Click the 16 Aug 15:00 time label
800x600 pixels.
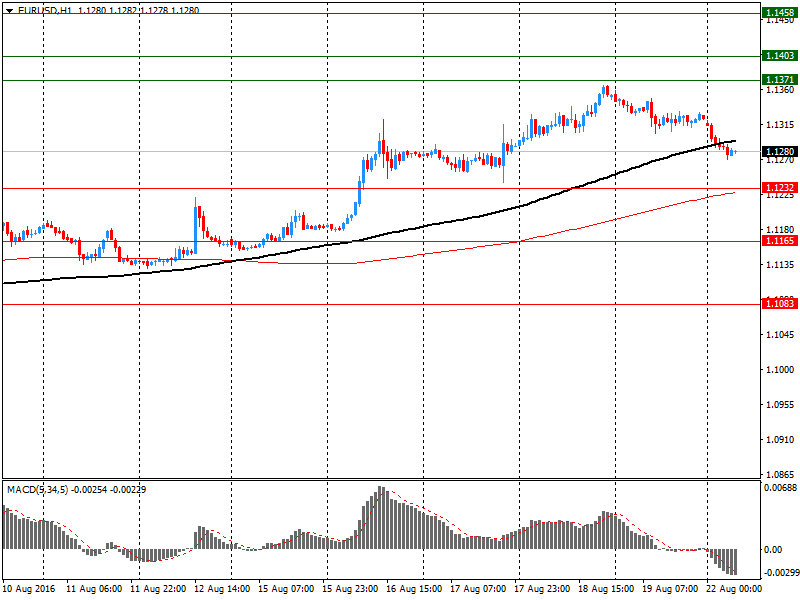coord(414,589)
